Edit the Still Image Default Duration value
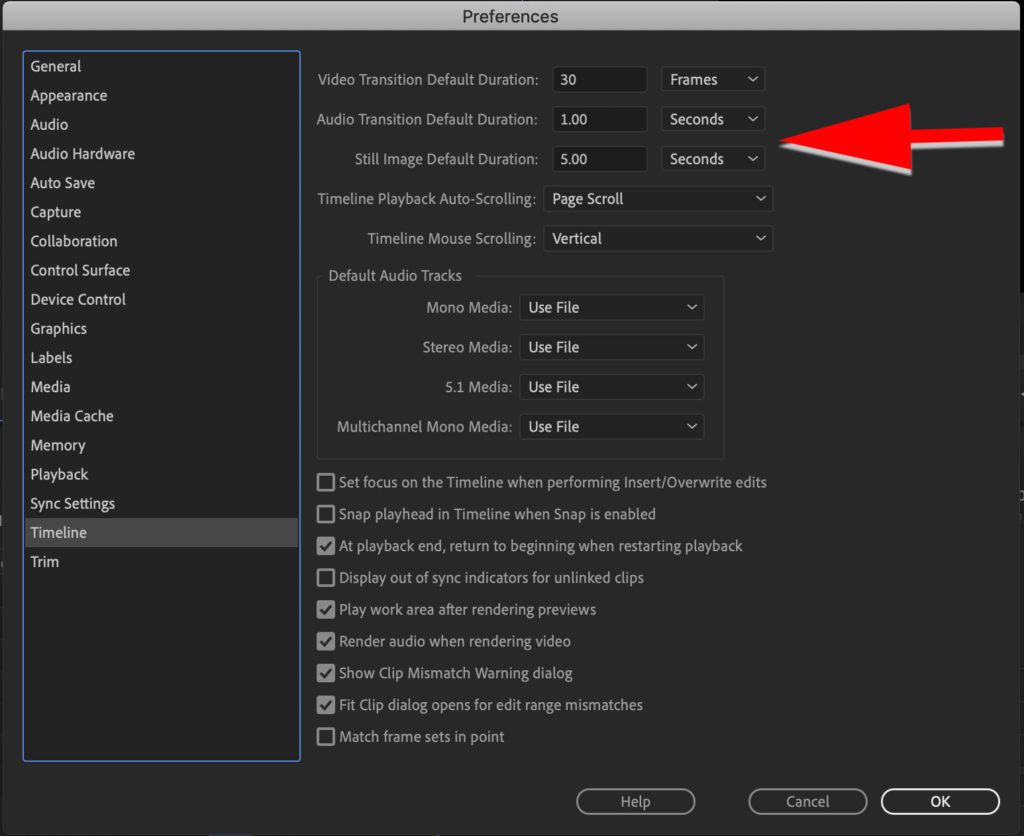The height and width of the screenshot is (836, 1024). click(600, 159)
